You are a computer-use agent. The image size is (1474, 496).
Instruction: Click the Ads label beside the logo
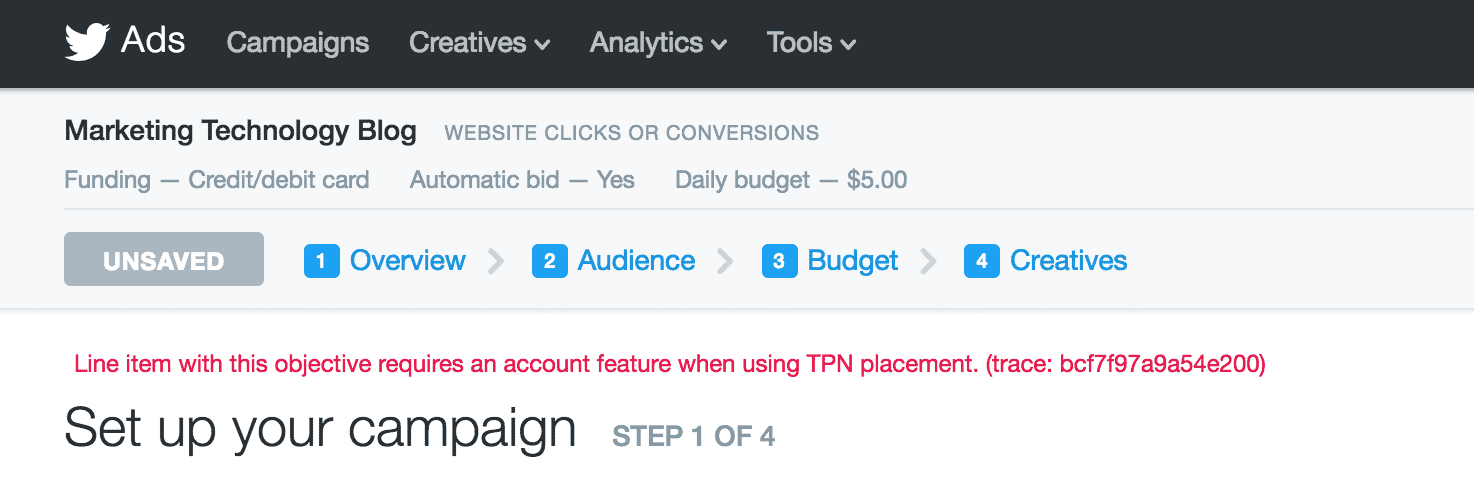[153, 41]
